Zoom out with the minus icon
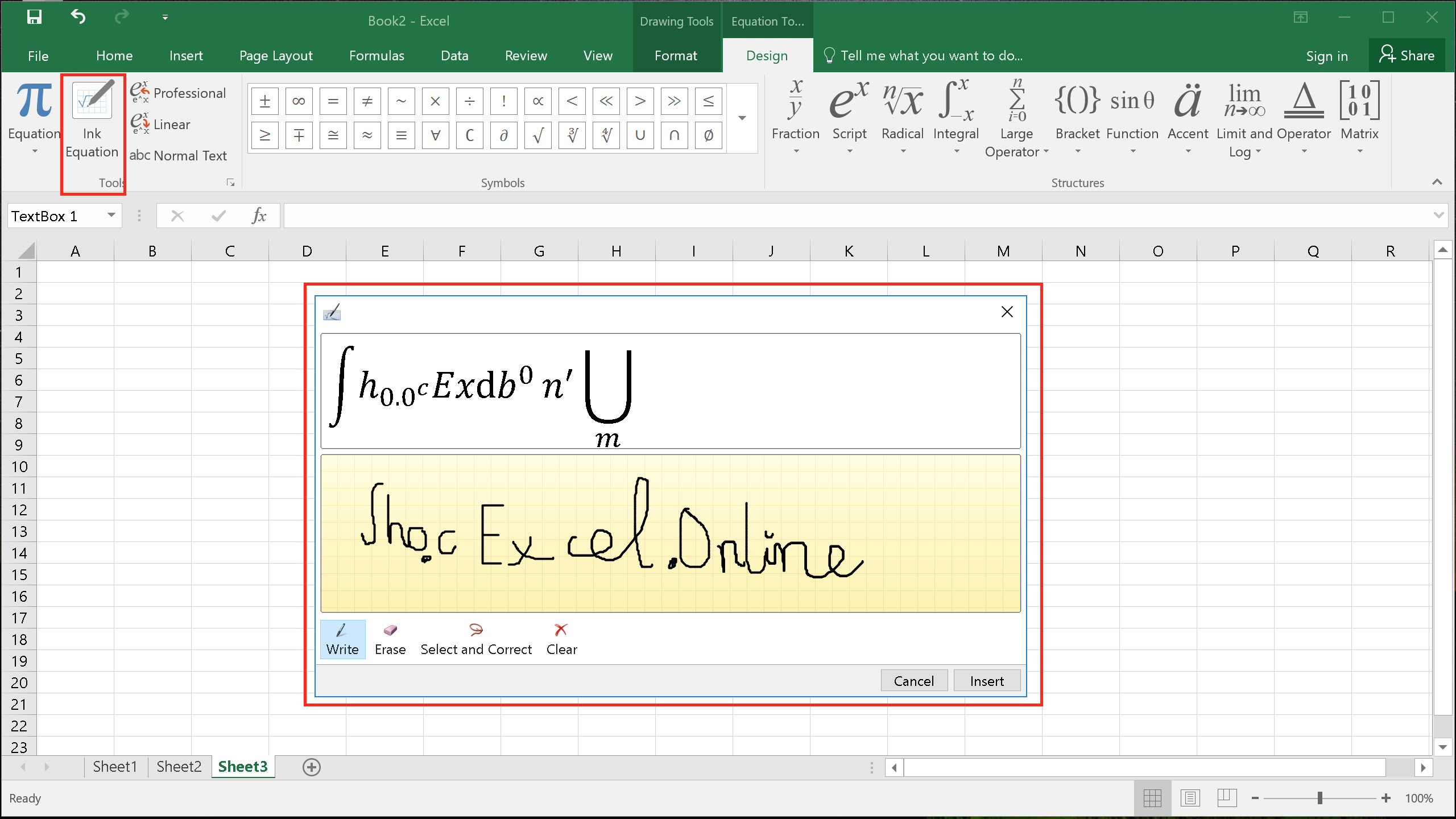 [x=1255, y=798]
